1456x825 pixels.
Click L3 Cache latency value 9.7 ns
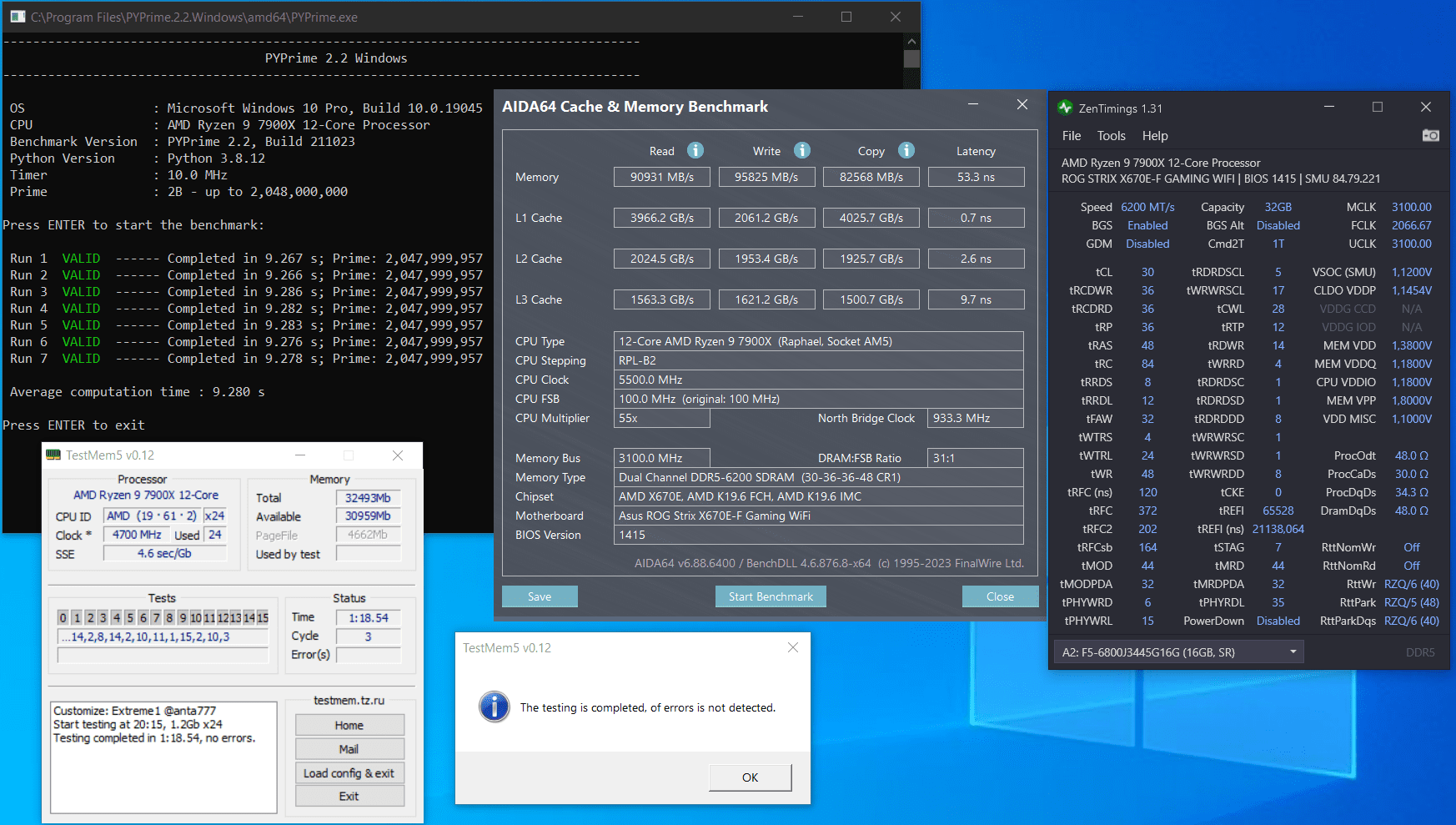976,299
